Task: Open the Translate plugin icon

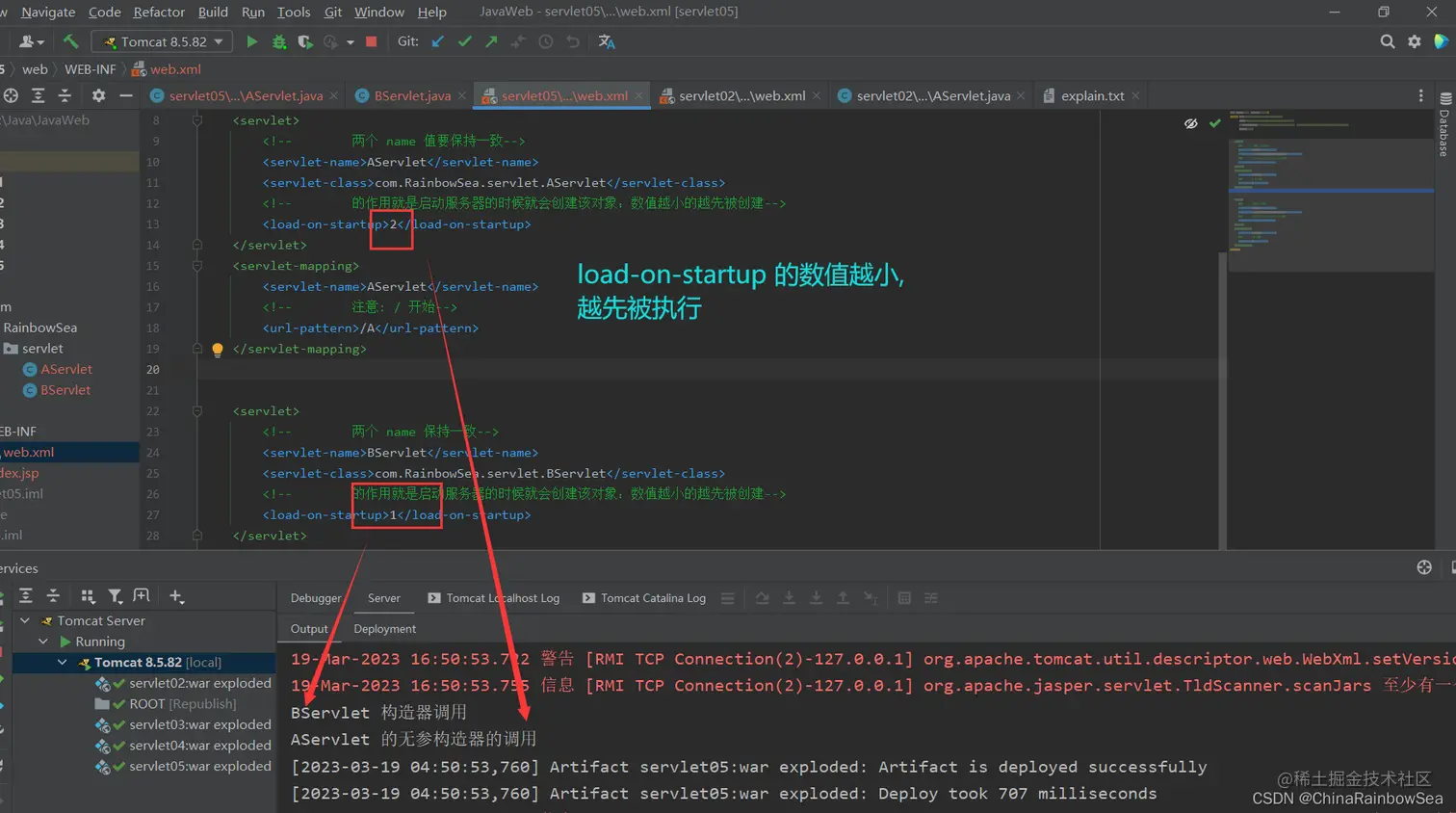Action: point(607,41)
